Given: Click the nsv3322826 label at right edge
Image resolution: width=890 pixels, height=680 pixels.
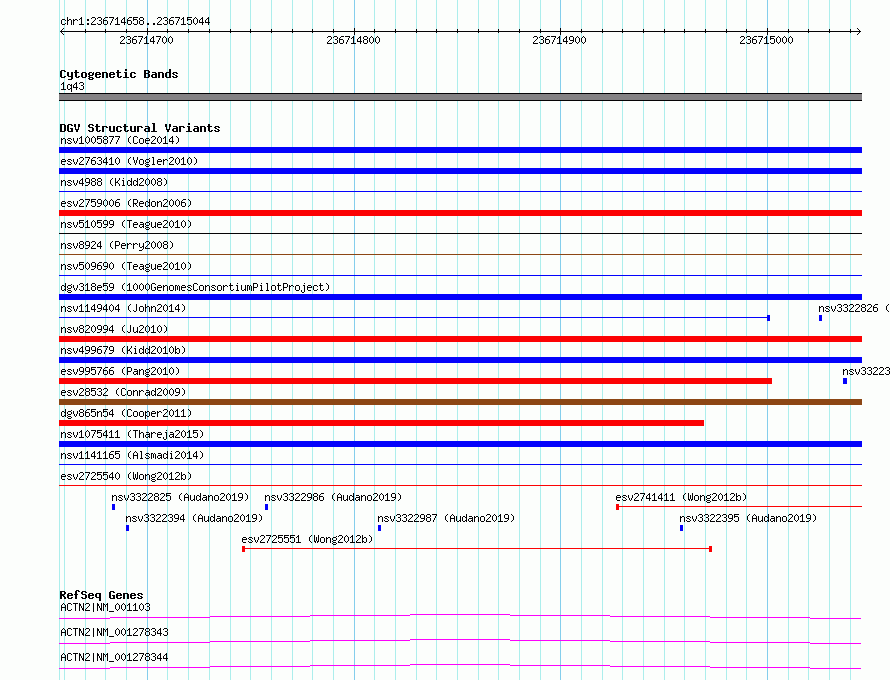Looking at the screenshot, I should click(854, 308).
